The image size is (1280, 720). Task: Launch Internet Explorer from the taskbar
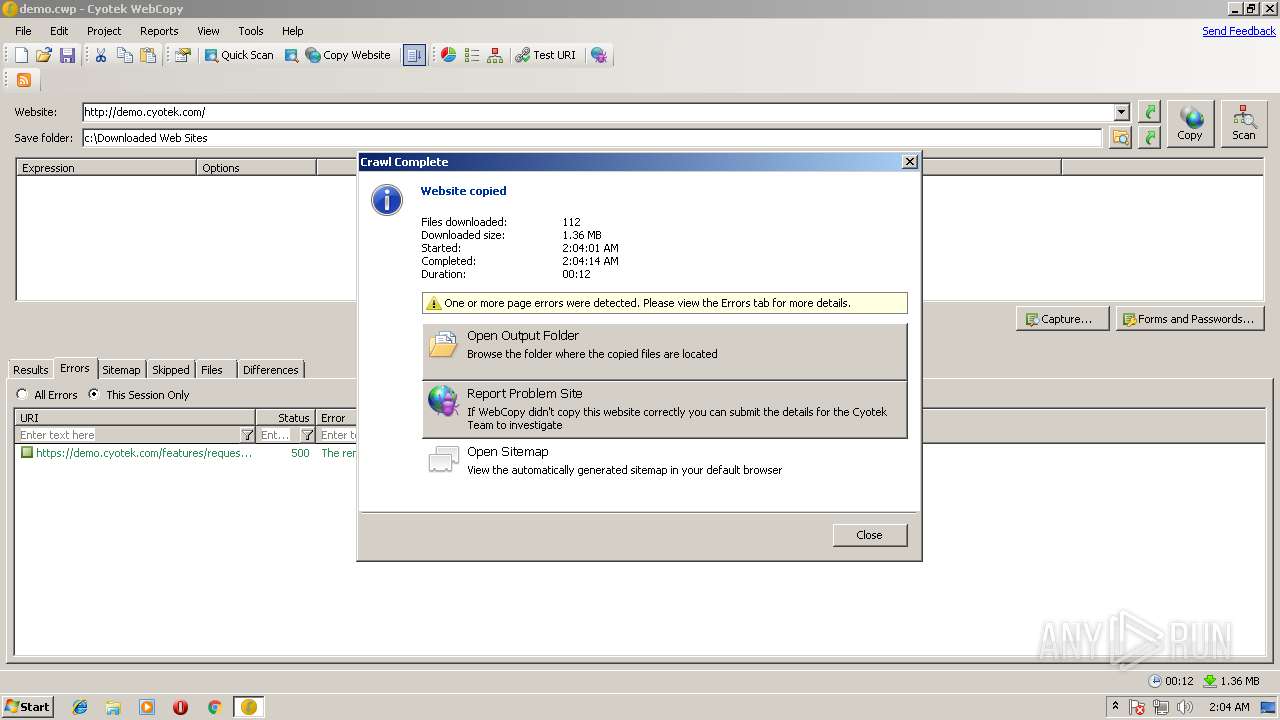[80, 707]
